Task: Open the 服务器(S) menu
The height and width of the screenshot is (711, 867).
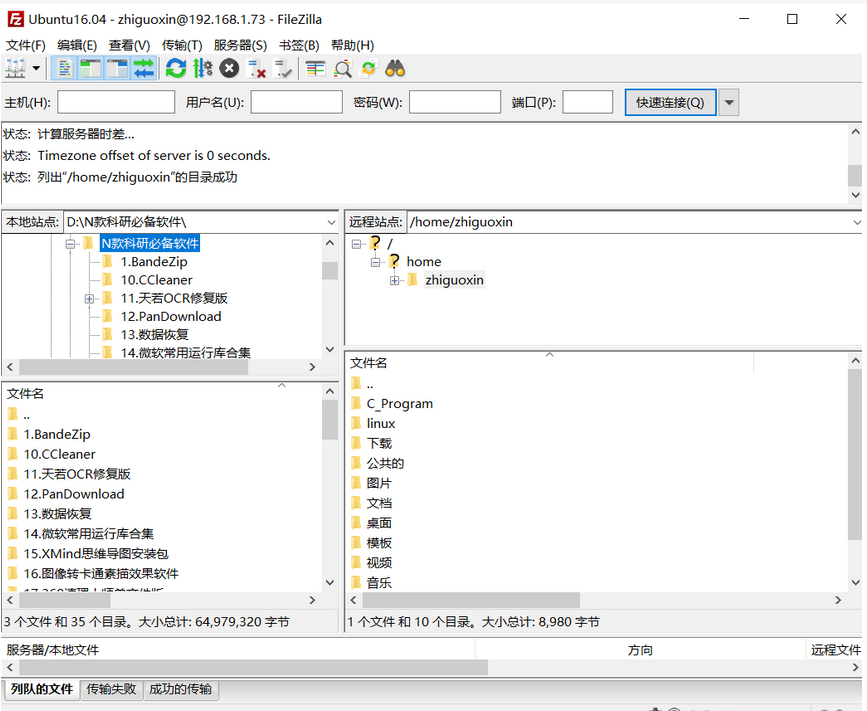Action: coord(241,45)
